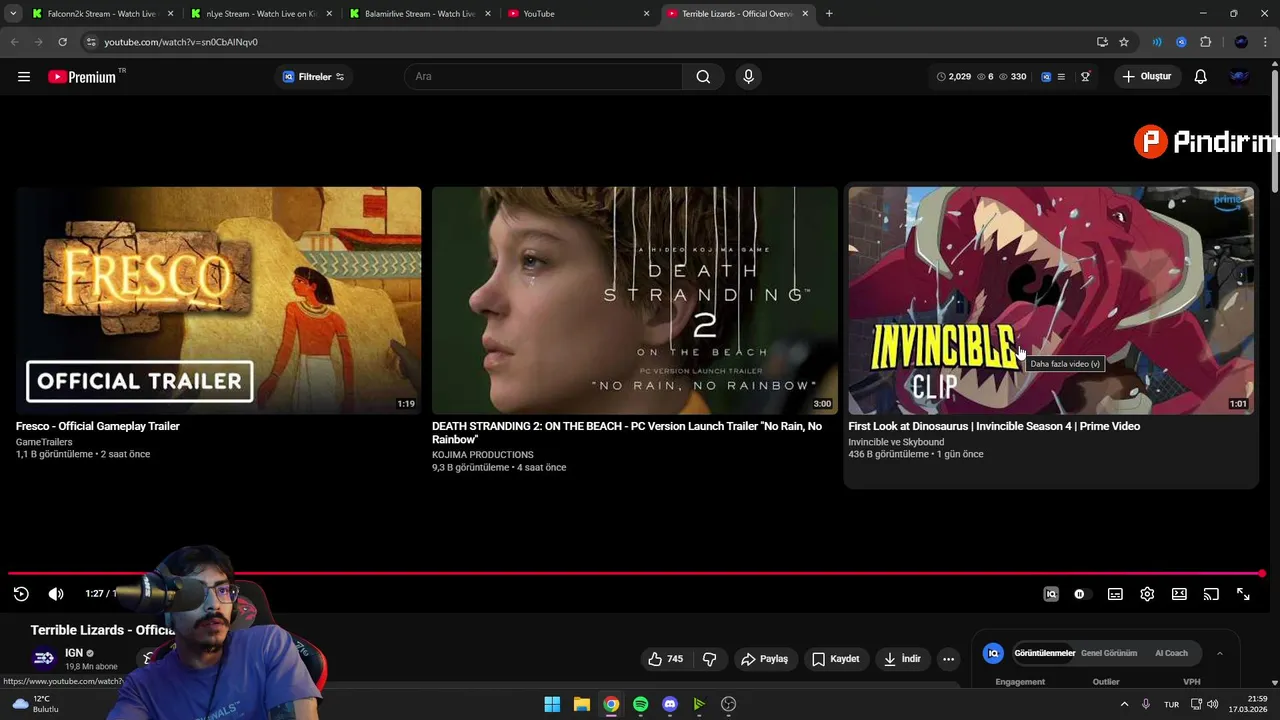Open player settings gear

click(x=1147, y=594)
